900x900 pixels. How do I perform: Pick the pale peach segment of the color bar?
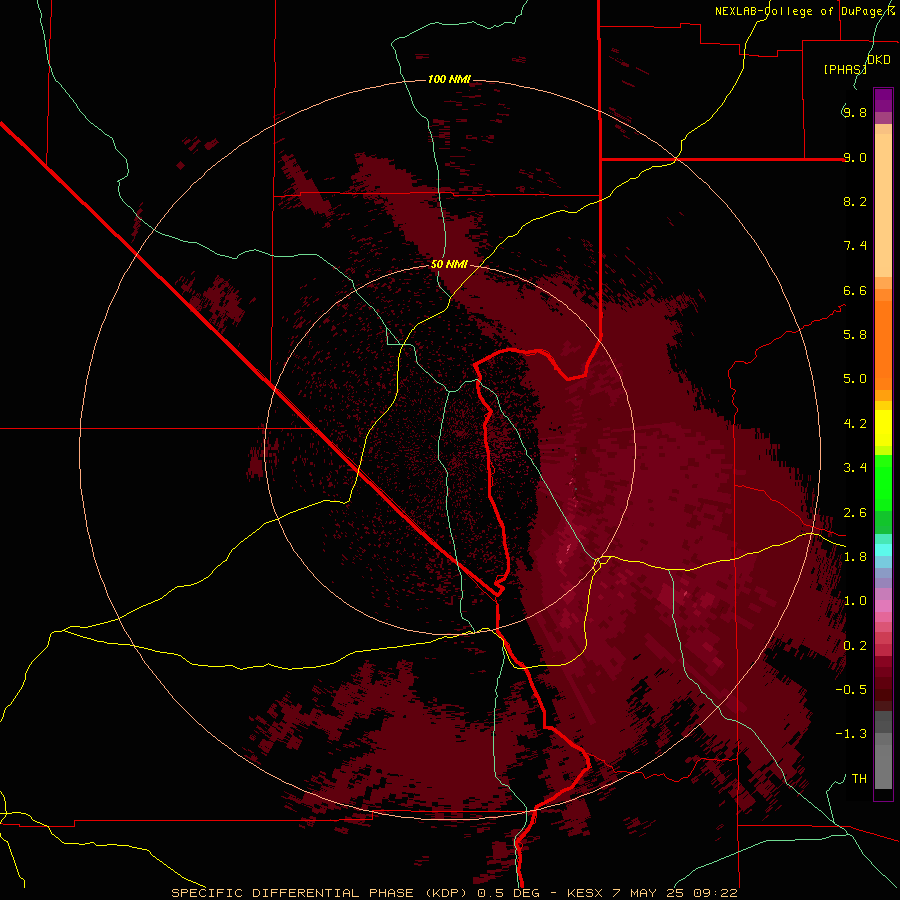point(883,205)
